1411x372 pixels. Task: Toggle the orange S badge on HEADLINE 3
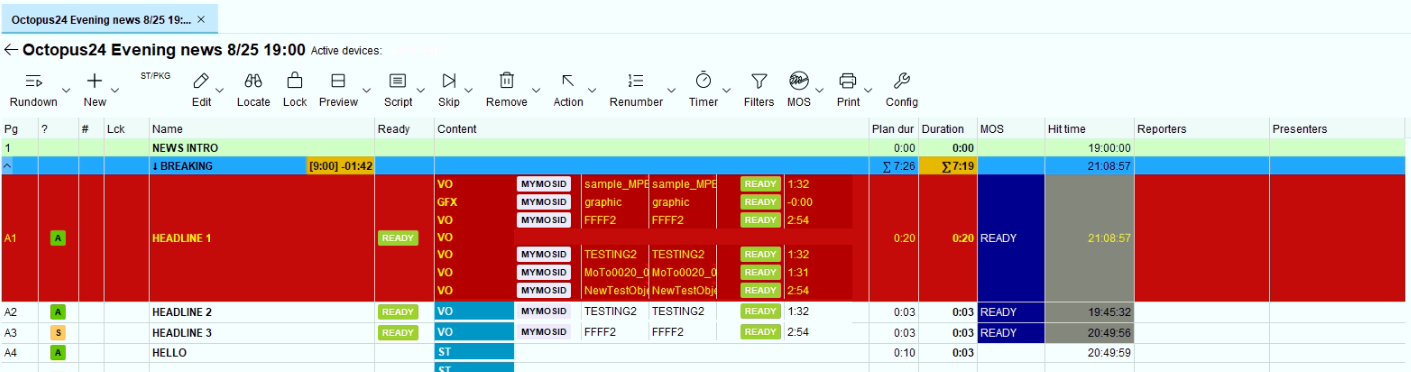[x=58, y=332]
